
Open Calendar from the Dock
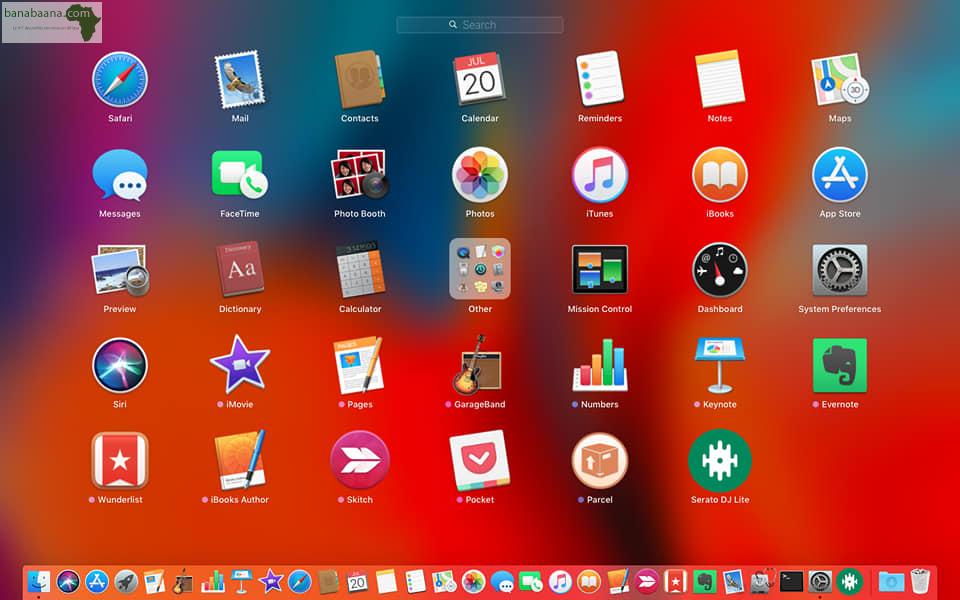pyautogui.click(x=357, y=581)
